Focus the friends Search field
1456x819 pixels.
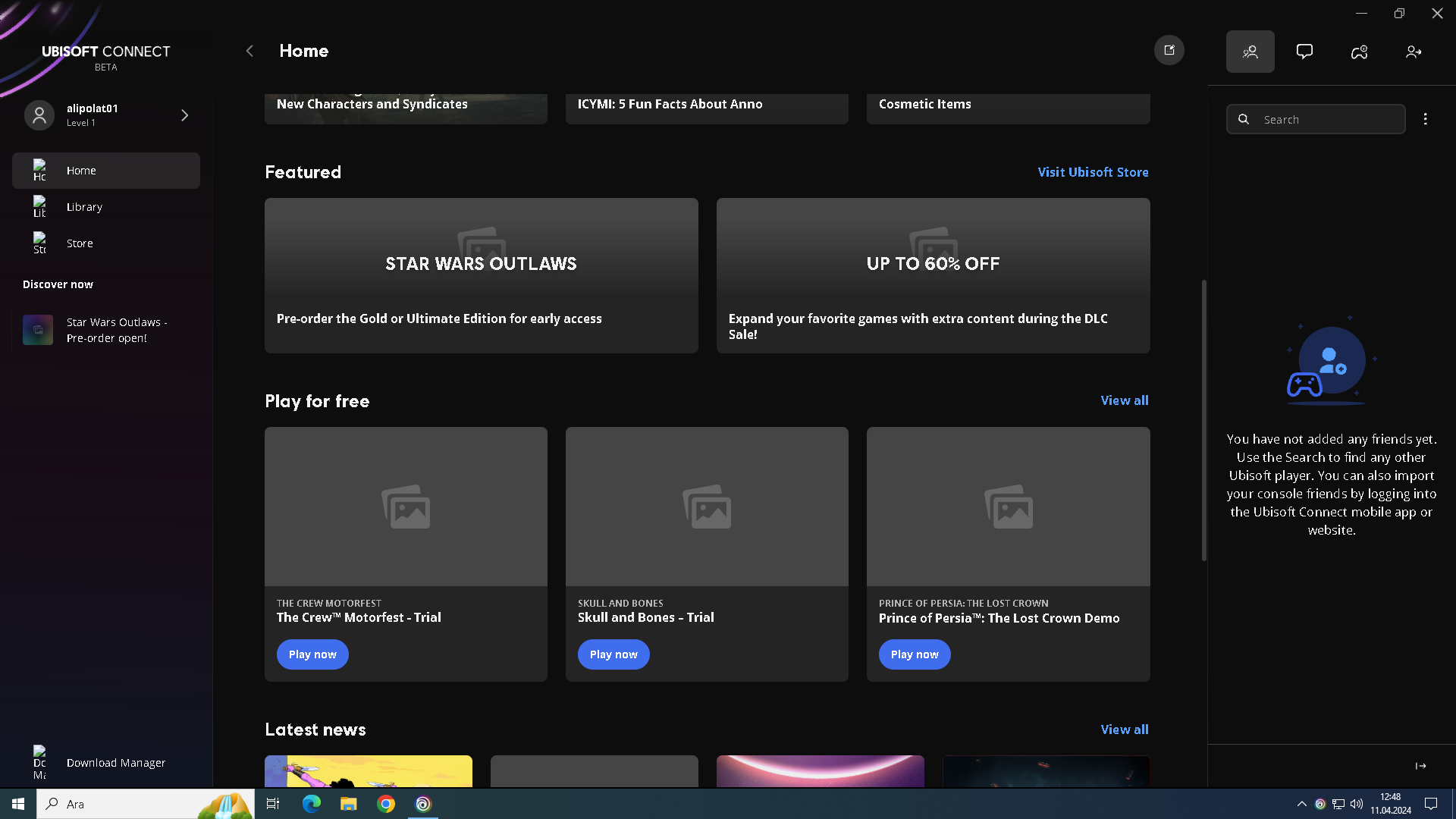click(1316, 119)
